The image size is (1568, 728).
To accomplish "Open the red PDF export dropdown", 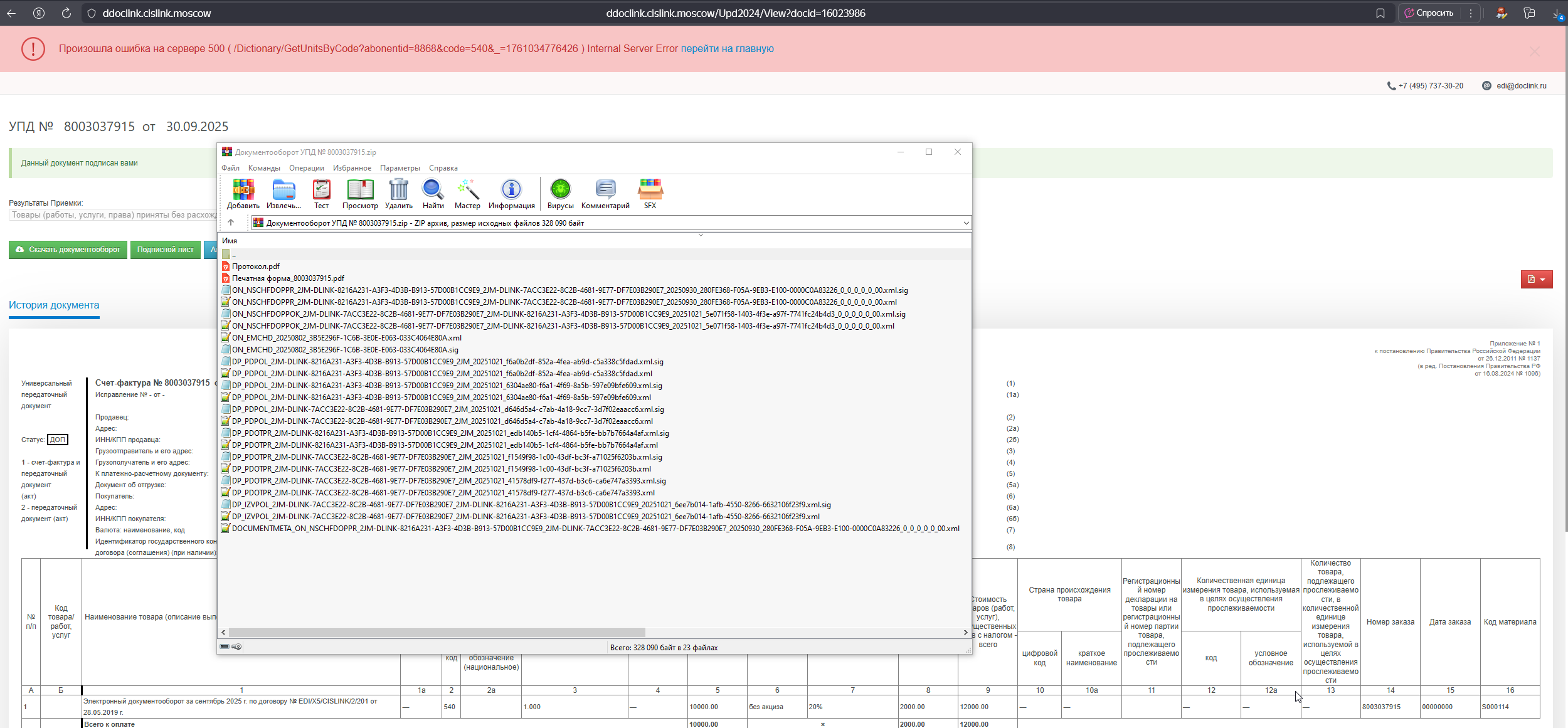I will coord(1536,280).
